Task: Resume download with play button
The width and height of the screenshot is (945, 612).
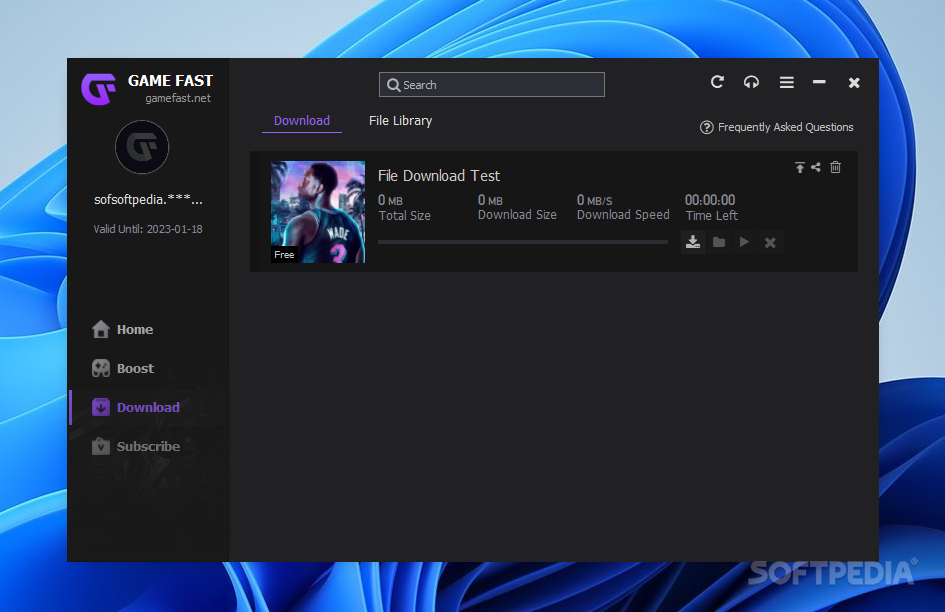Action: click(744, 242)
